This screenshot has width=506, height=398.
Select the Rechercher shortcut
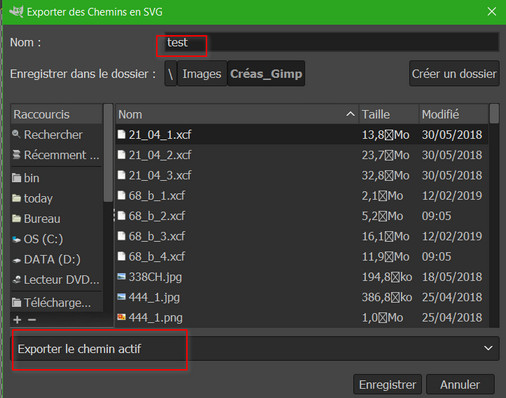pos(57,135)
